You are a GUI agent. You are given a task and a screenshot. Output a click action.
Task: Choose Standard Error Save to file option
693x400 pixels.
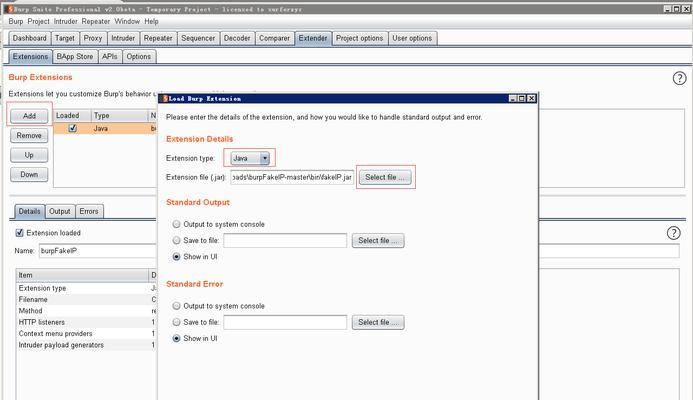(177, 322)
